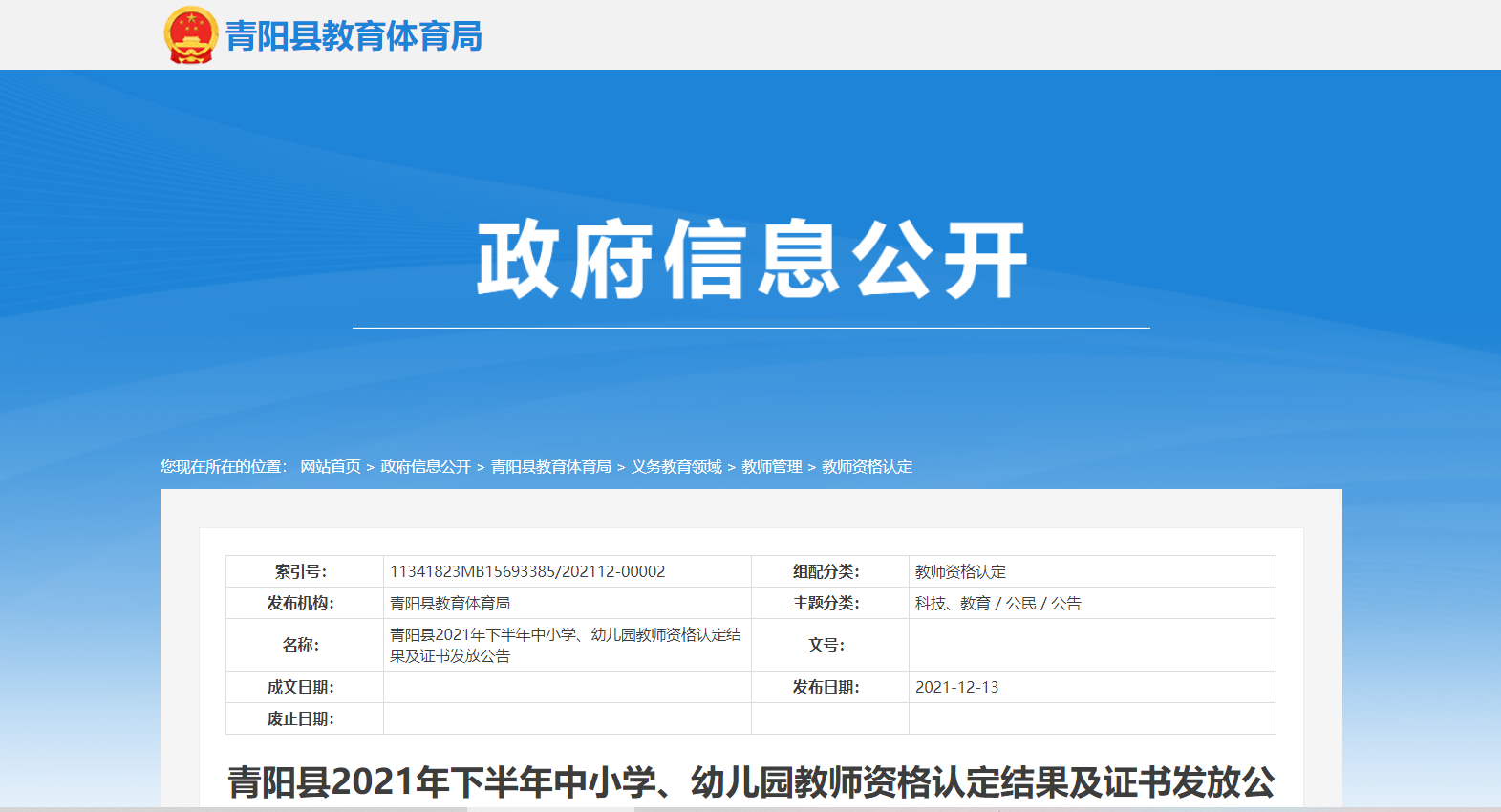Click the index number 11341823MB15693385/202112-00002
This screenshot has width=1501, height=812.
tap(527, 571)
